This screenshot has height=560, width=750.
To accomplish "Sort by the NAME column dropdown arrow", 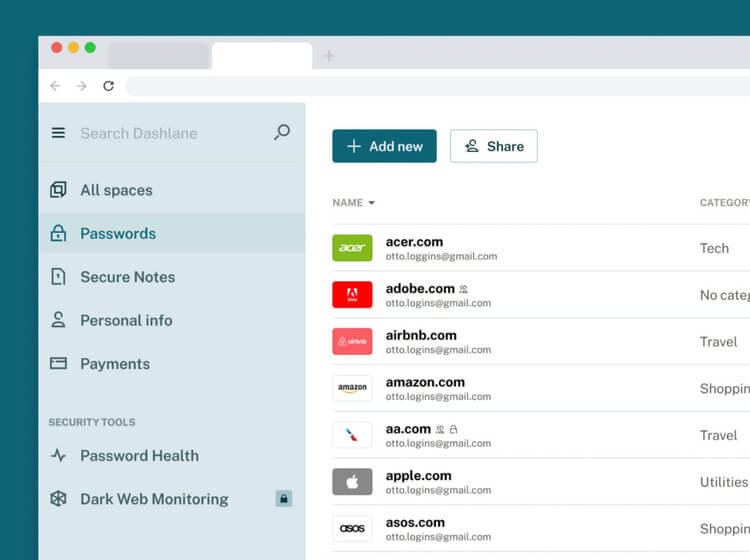I will coord(372,203).
